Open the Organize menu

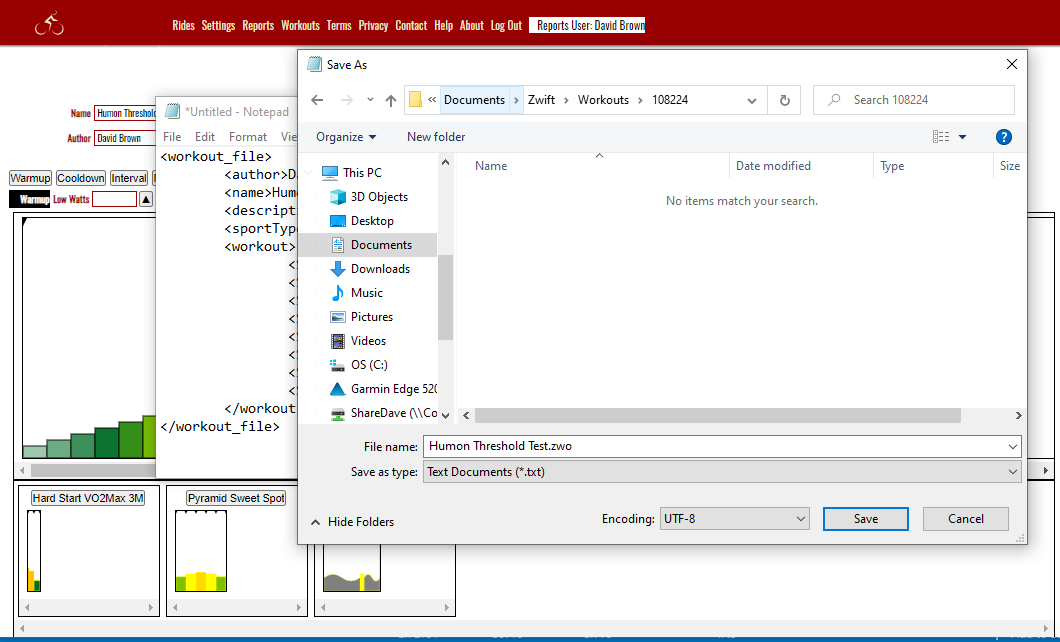coord(346,137)
